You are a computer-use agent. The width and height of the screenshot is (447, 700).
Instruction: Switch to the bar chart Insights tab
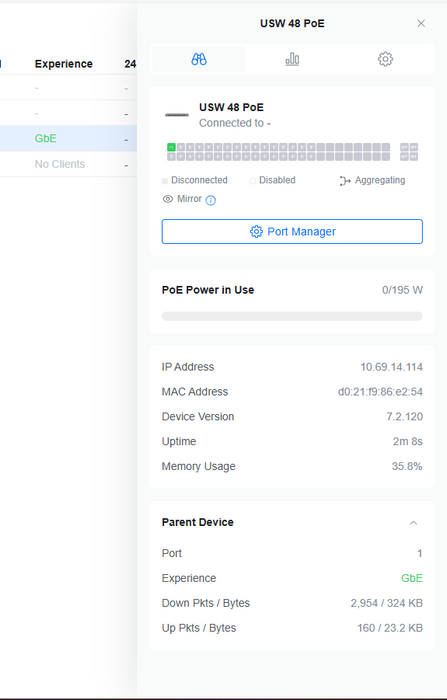click(292, 59)
